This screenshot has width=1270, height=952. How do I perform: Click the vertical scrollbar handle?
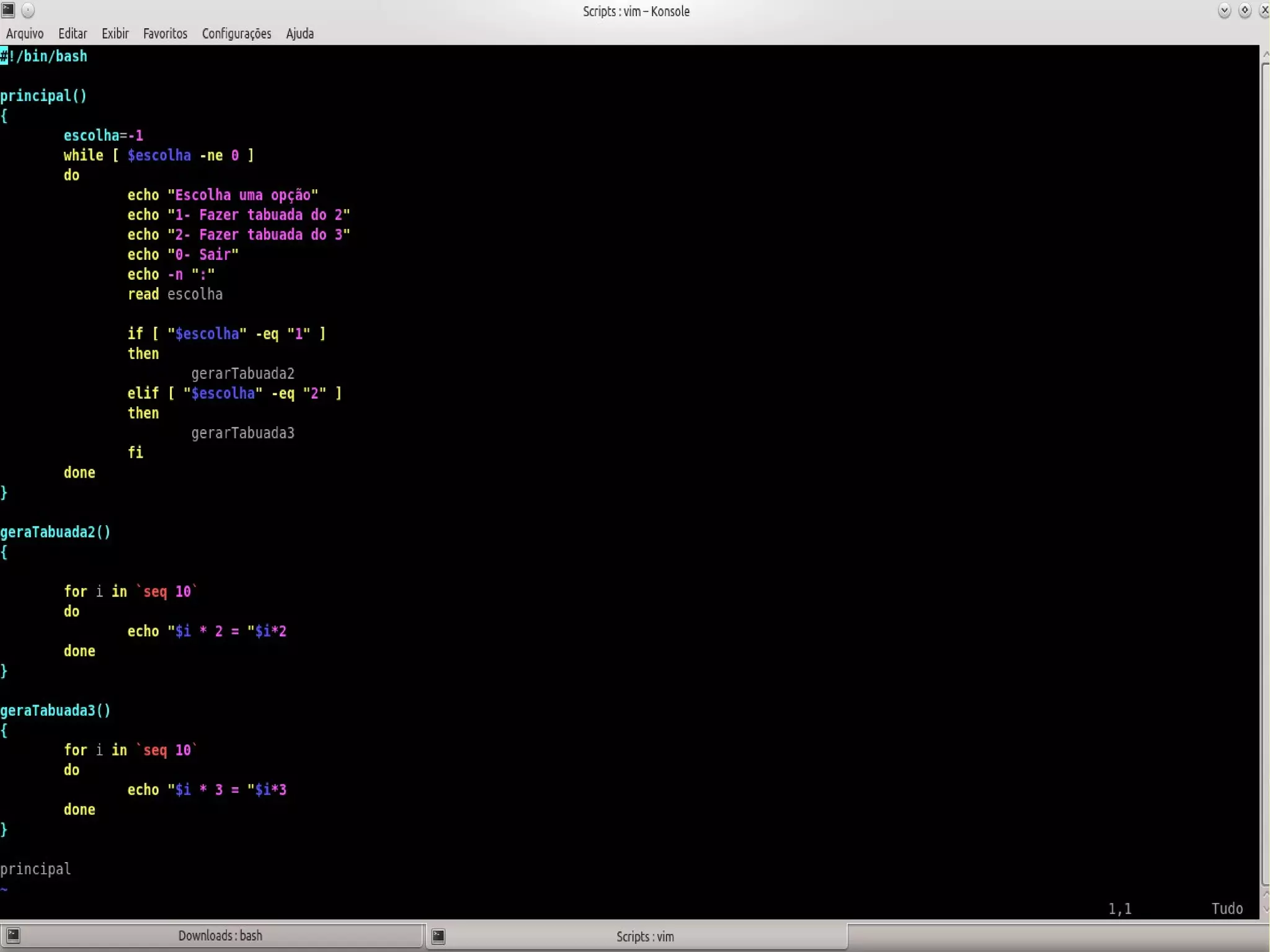(1265, 471)
